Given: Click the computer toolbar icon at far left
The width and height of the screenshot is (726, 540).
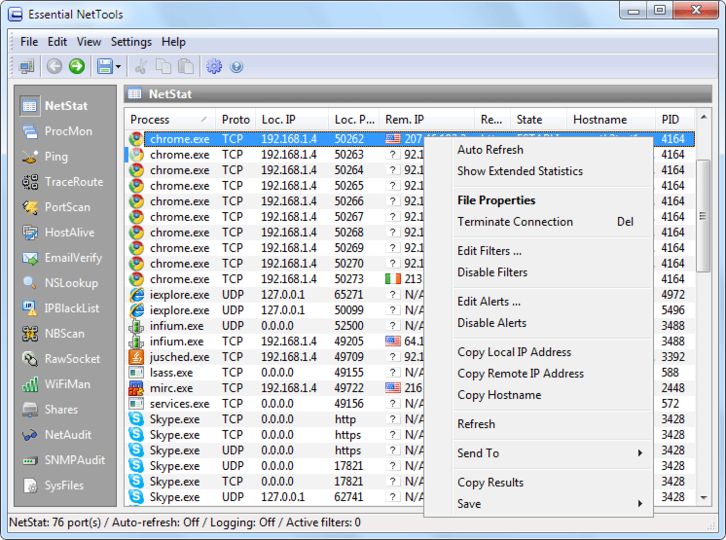Looking at the screenshot, I should [x=26, y=67].
